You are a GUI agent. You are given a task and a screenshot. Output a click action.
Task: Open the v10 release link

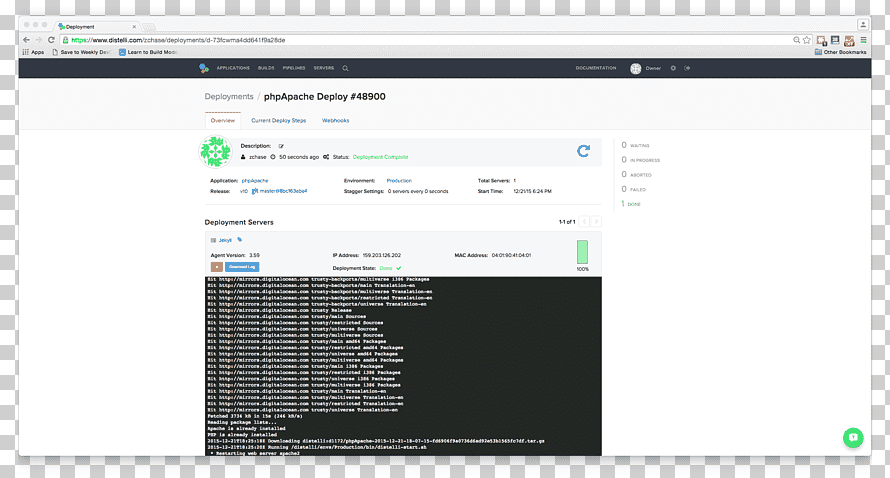pyautogui.click(x=244, y=191)
